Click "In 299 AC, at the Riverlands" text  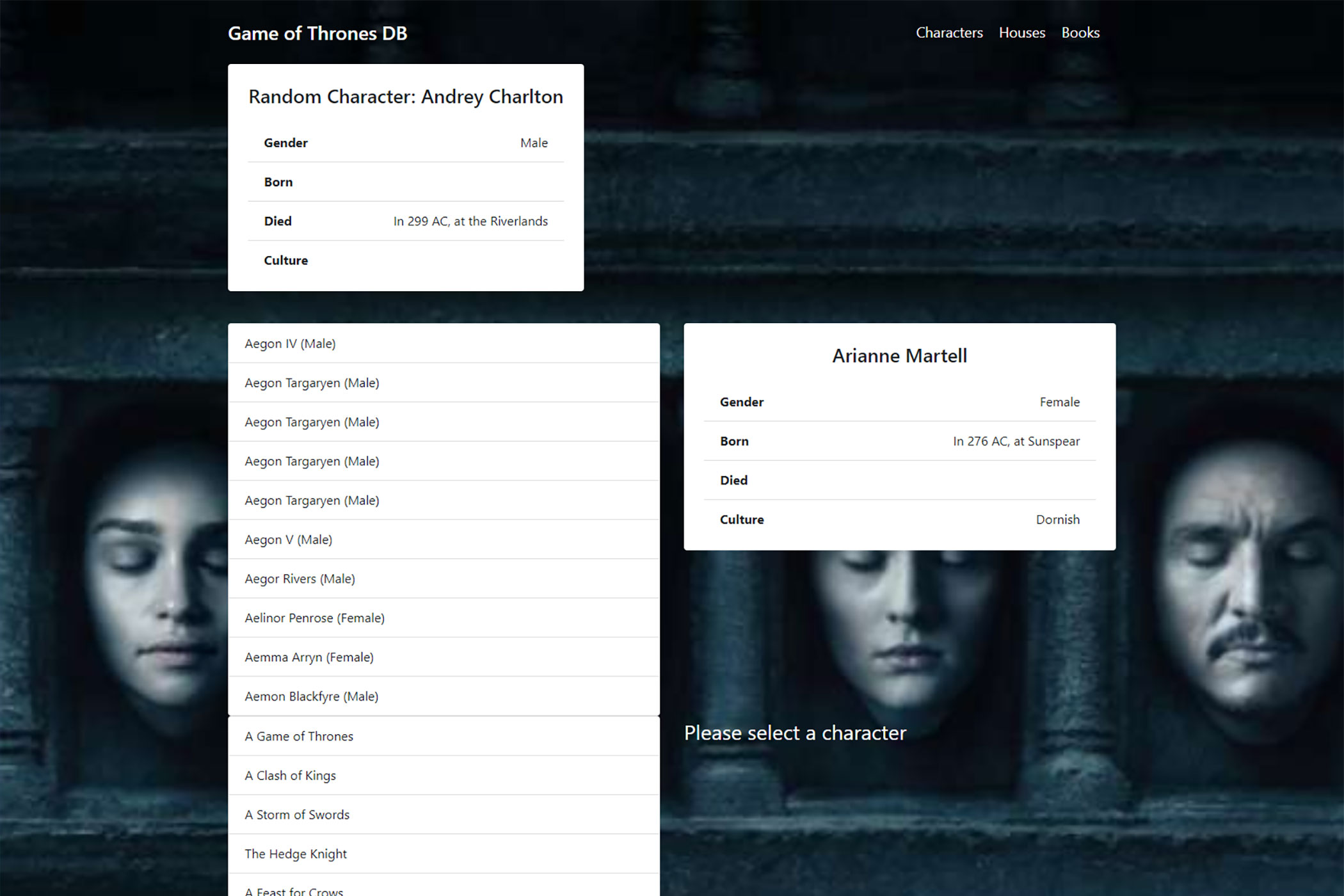[470, 221]
